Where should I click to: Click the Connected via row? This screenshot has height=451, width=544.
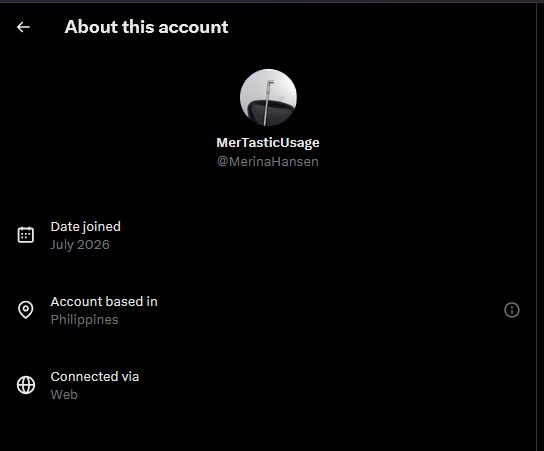coord(268,385)
